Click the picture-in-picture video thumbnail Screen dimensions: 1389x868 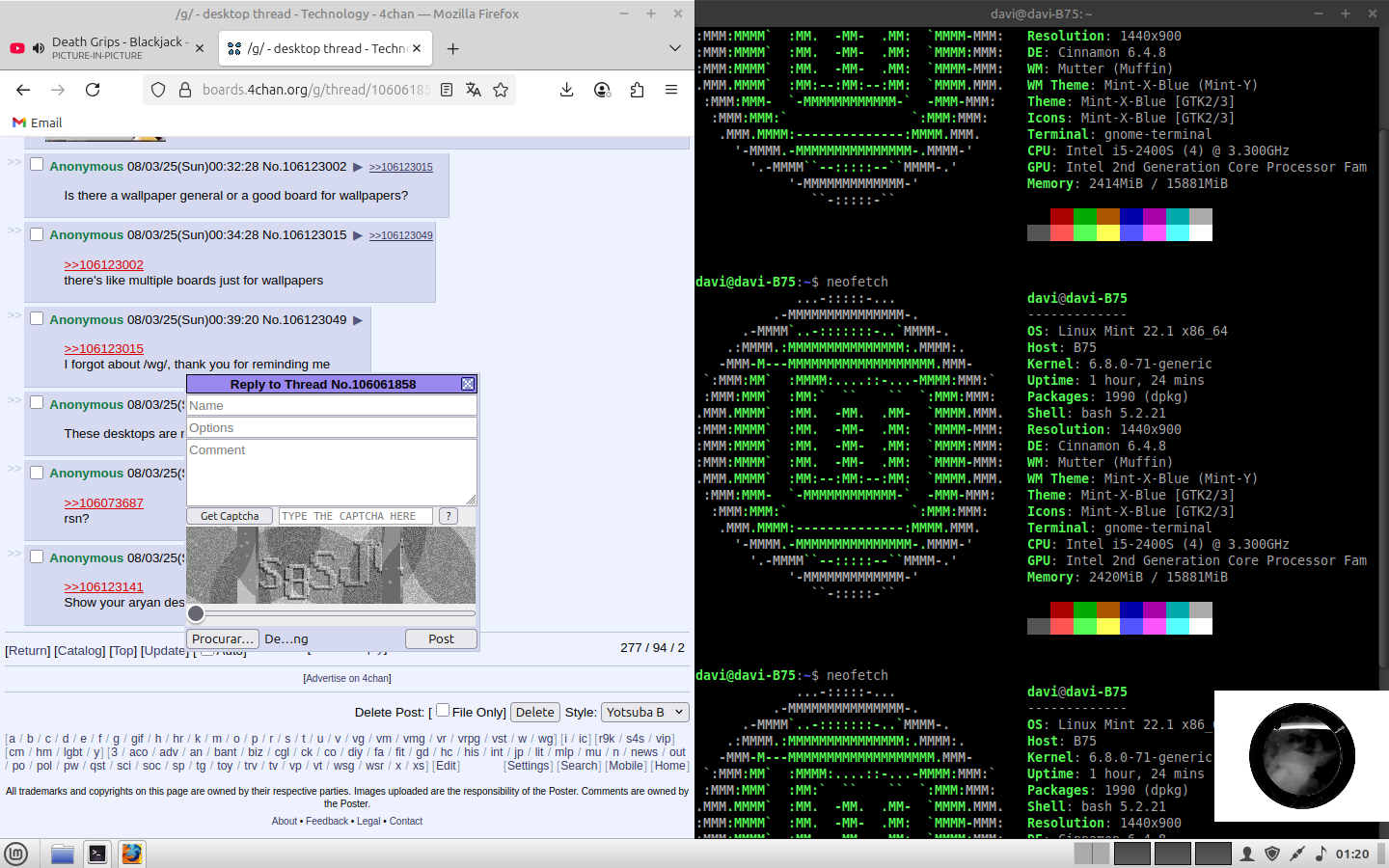coord(1301,755)
